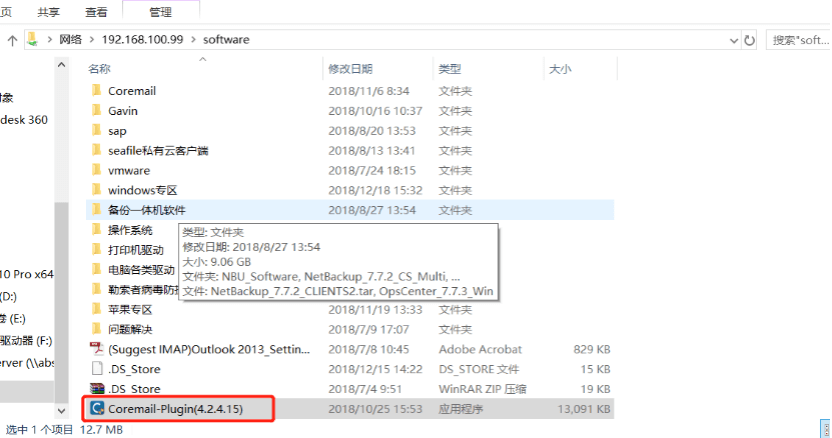Expand the chevron after 网络 breadcrumb
Image resolution: width=832 pixels, height=438 pixels.
(92, 40)
